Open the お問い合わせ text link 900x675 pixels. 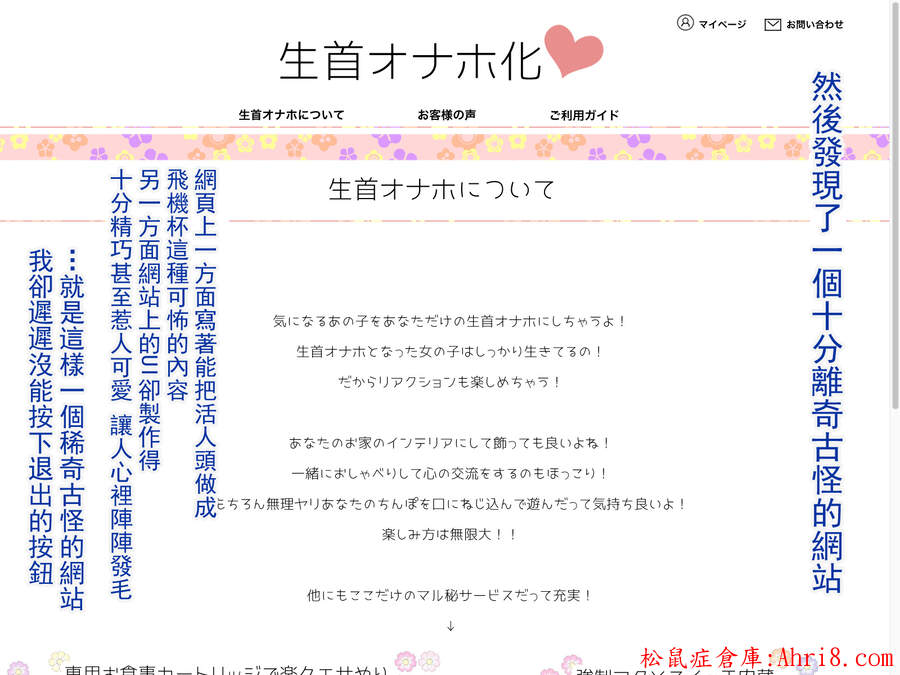coord(814,24)
